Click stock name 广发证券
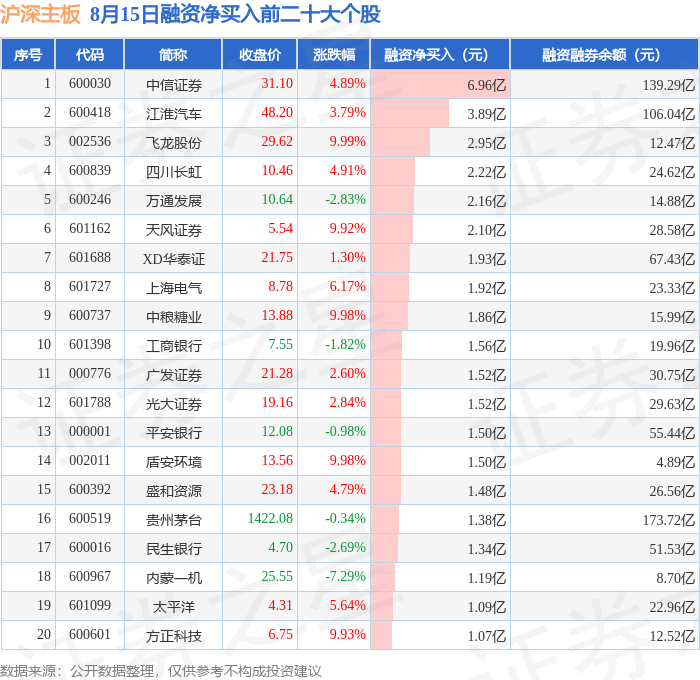Viewport: 700px width, 680px height. (174, 375)
